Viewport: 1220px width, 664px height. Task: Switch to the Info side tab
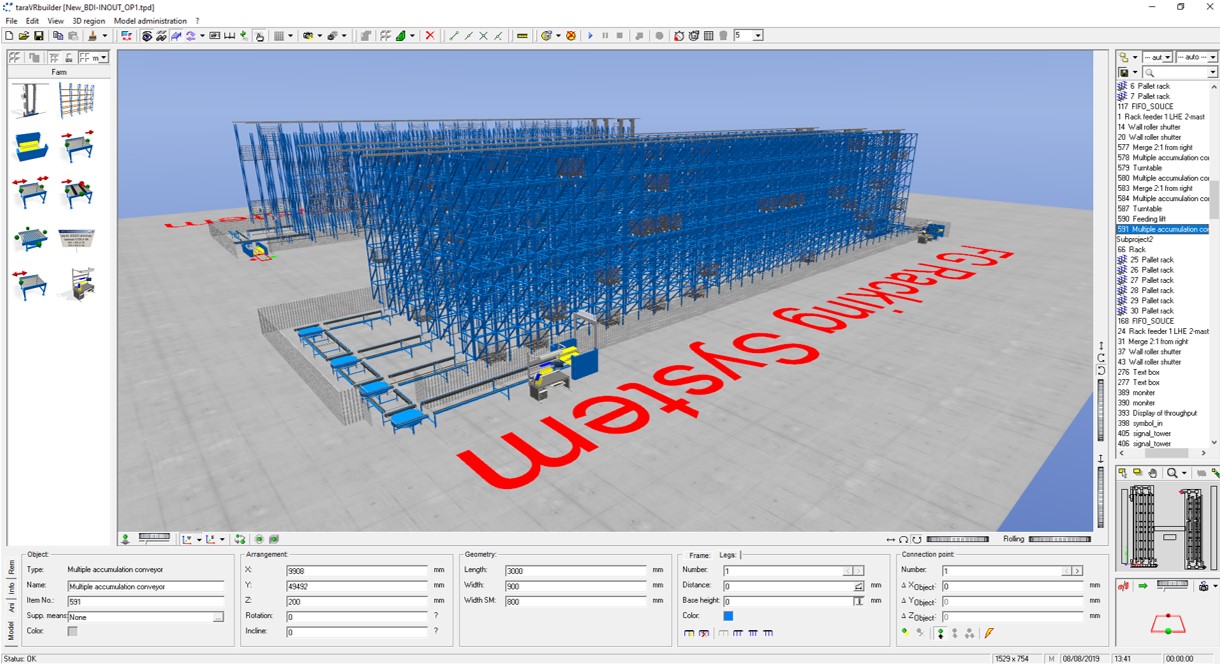[11, 587]
